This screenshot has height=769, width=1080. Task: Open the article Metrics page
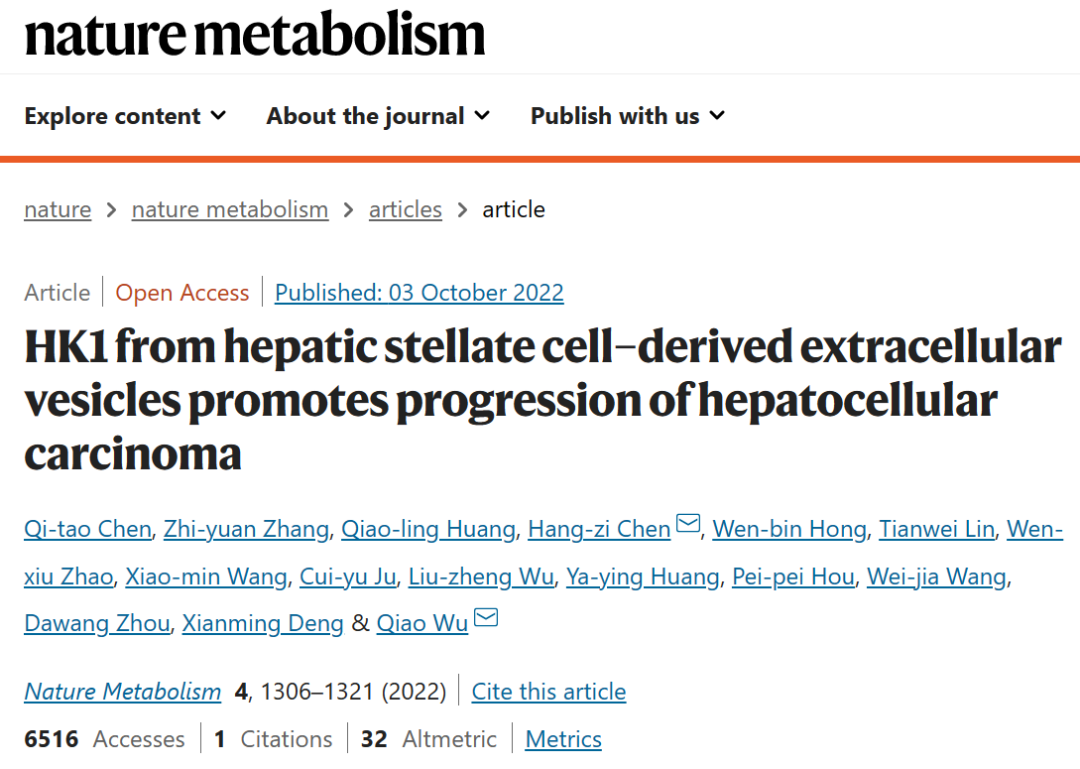pos(563,740)
